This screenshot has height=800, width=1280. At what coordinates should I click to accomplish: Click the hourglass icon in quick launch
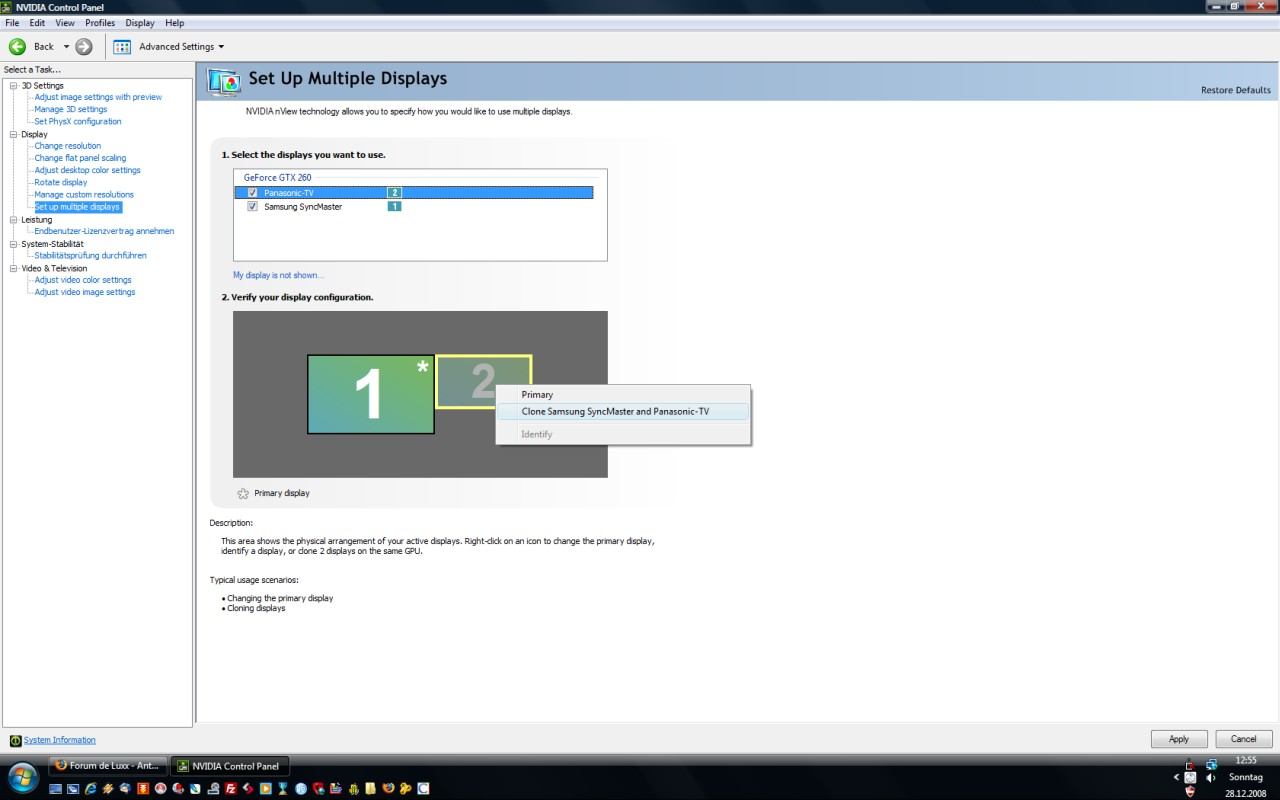tap(283, 789)
